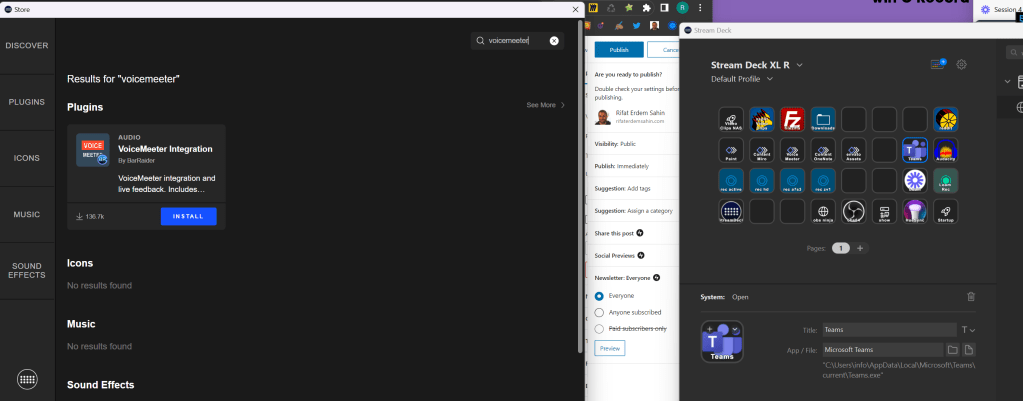
Task: Click the Publish: Immediately setting
Action: point(622,166)
